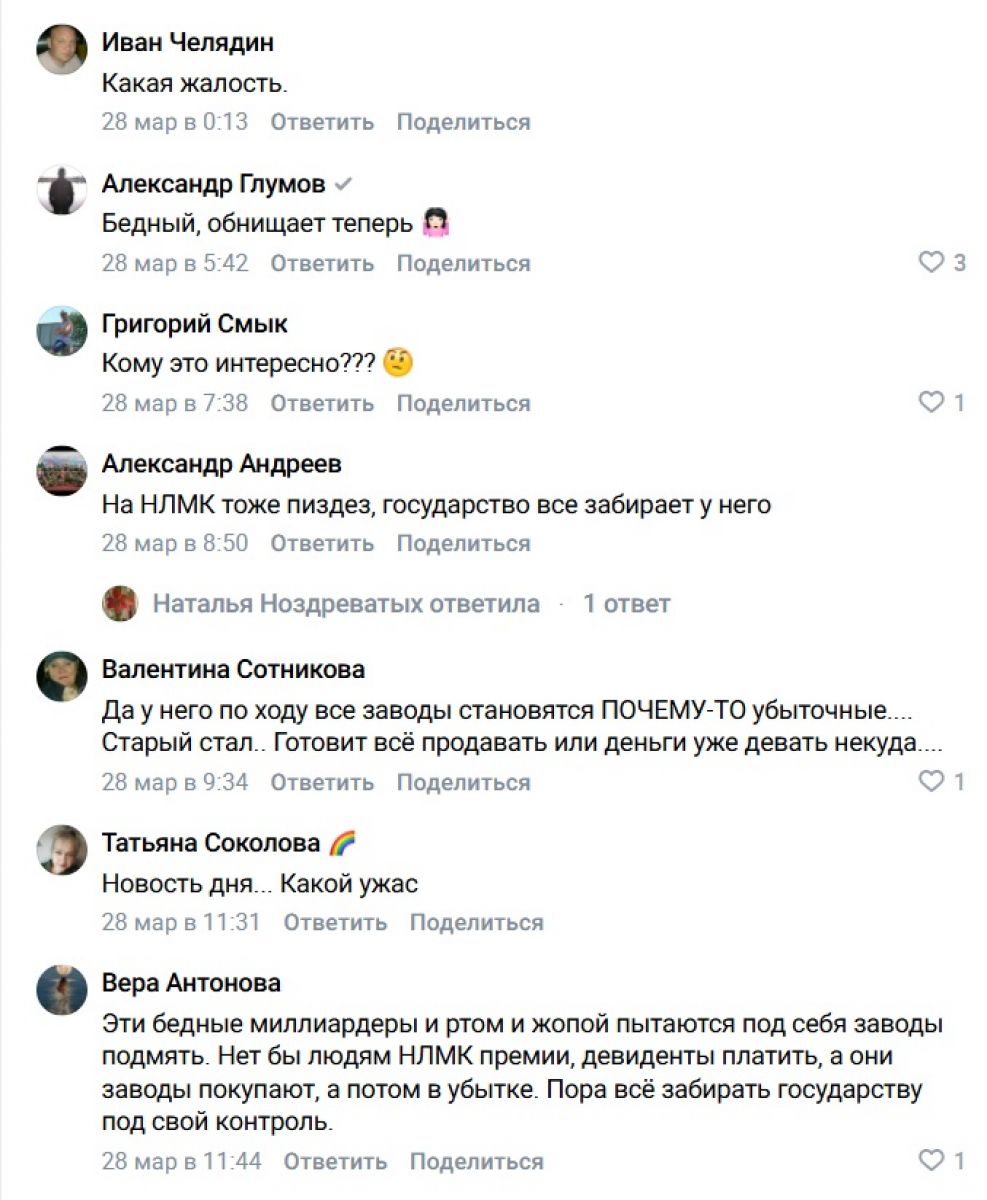Like Вера Антонова's comment with heart
The width and height of the screenshot is (987, 1200).
931,1161
